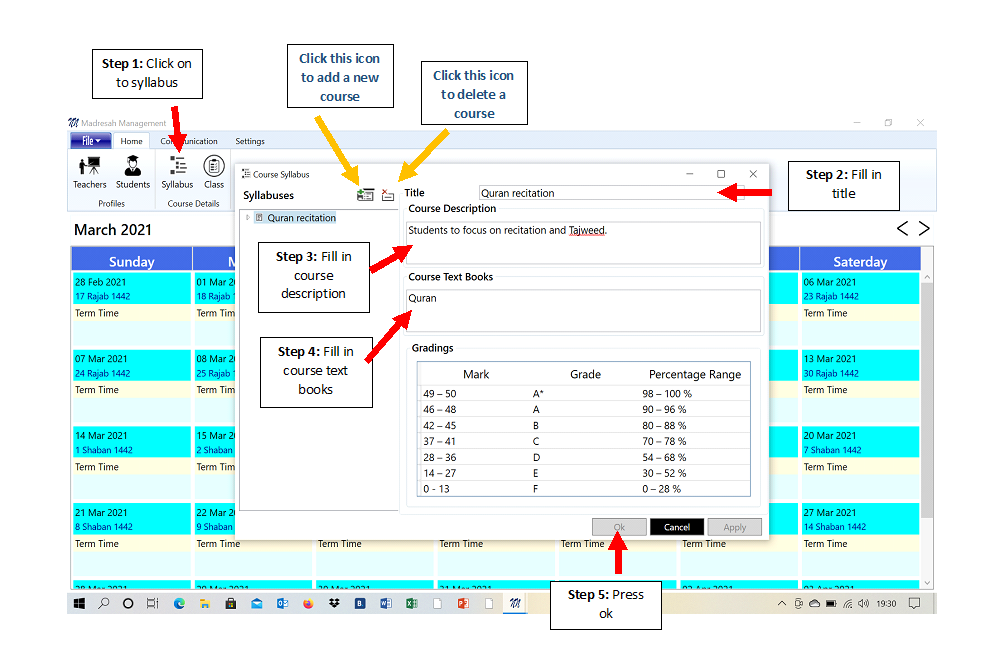Go to previous month arrow
This screenshot has width=1003, height=660.
pyautogui.click(x=902, y=229)
